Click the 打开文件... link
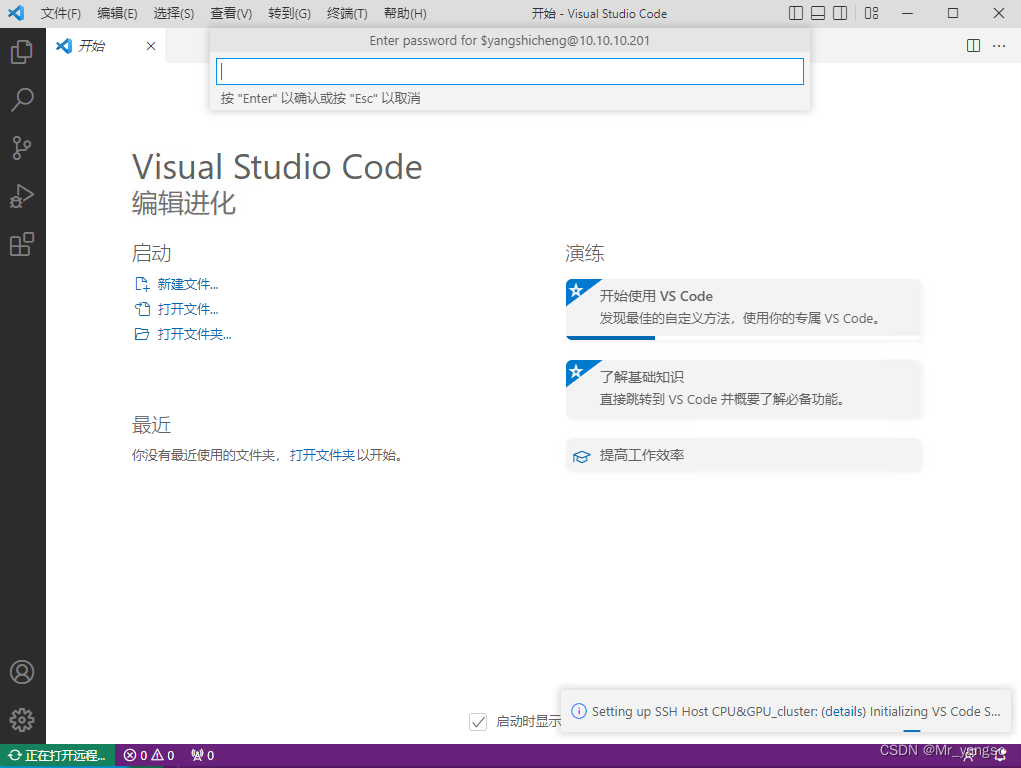Image resolution: width=1021 pixels, height=768 pixels. pos(188,309)
